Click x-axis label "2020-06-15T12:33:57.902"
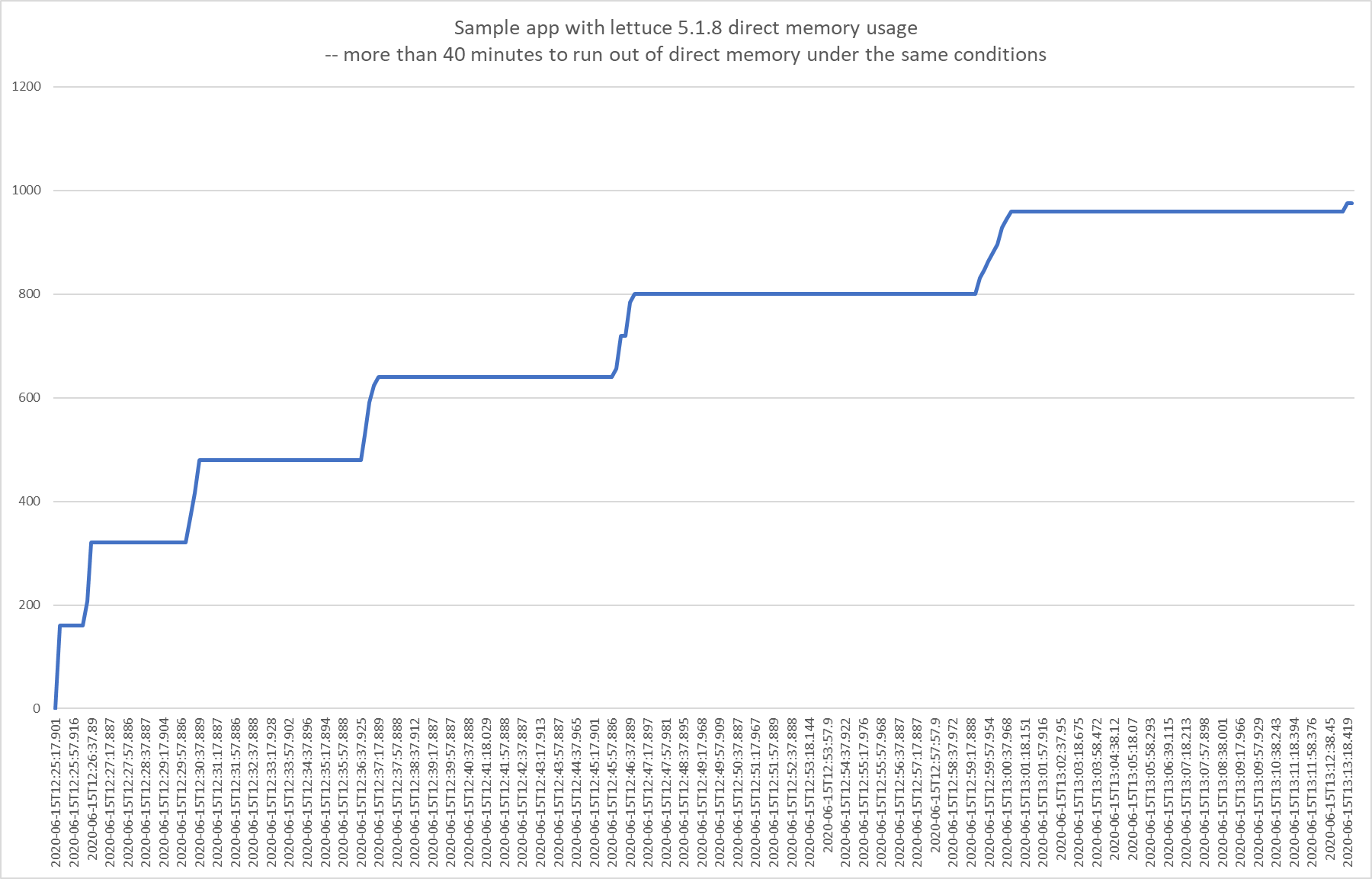The image size is (1372, 879). (x=290, y=792)
